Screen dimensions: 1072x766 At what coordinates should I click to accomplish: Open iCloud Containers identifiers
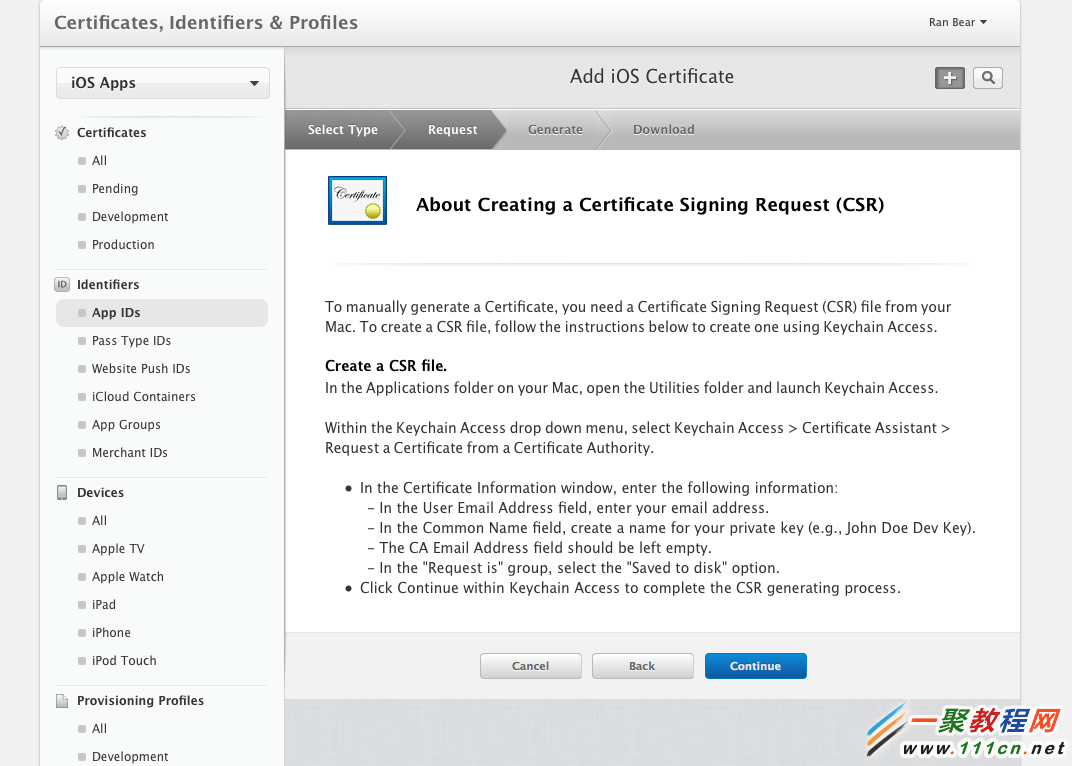(x=143, y=397)
